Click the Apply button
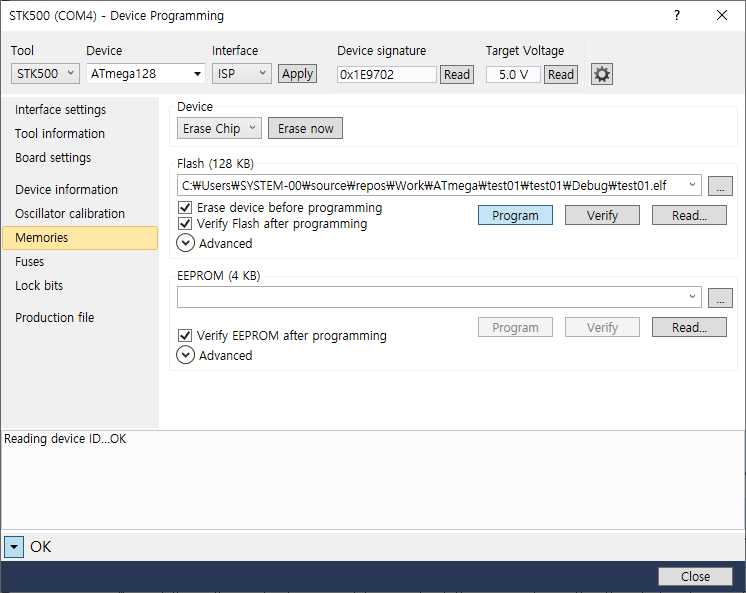Viewport: 746px width, 593px height. 297,74
